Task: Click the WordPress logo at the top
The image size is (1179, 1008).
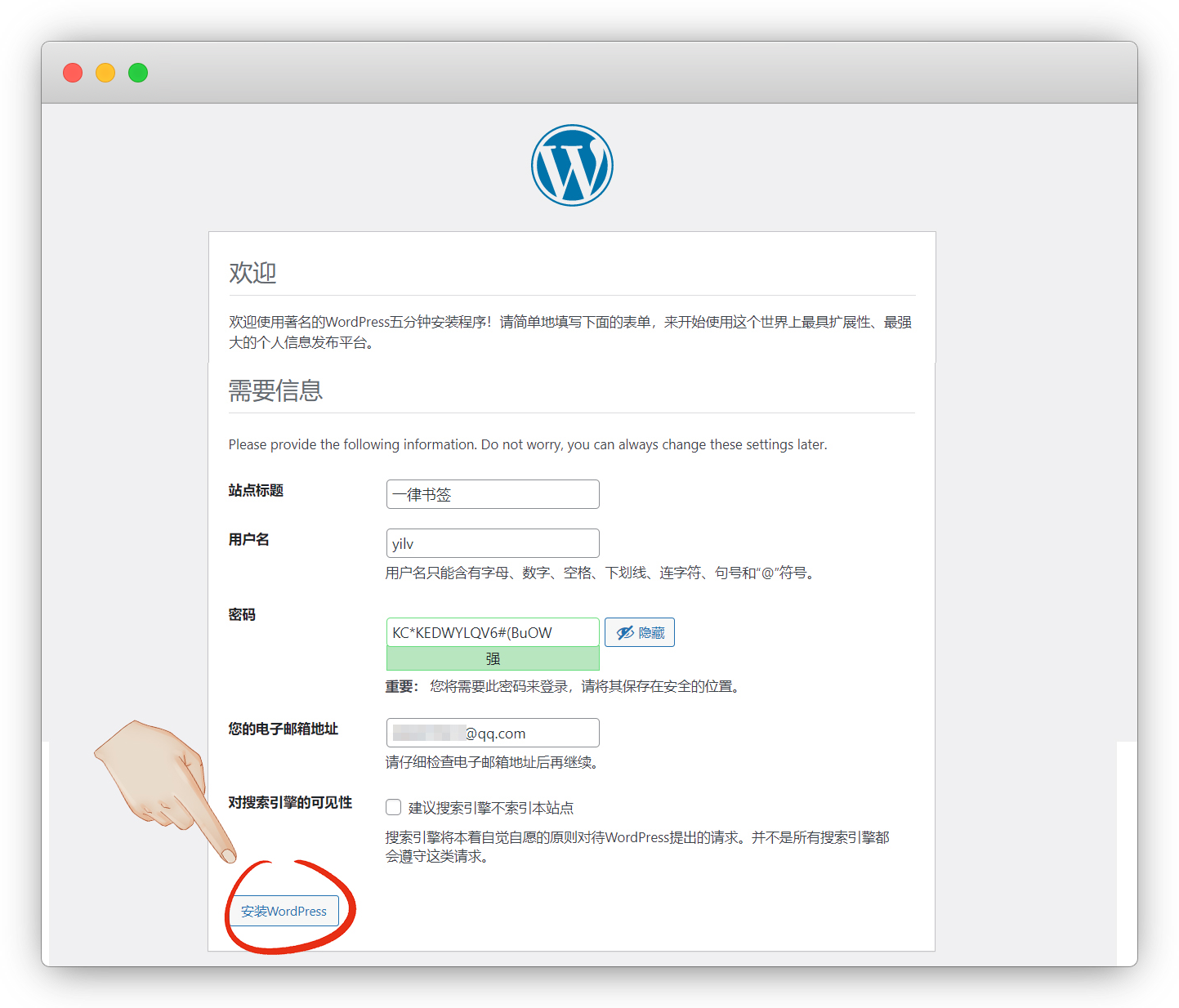Action: pos(572,165)
